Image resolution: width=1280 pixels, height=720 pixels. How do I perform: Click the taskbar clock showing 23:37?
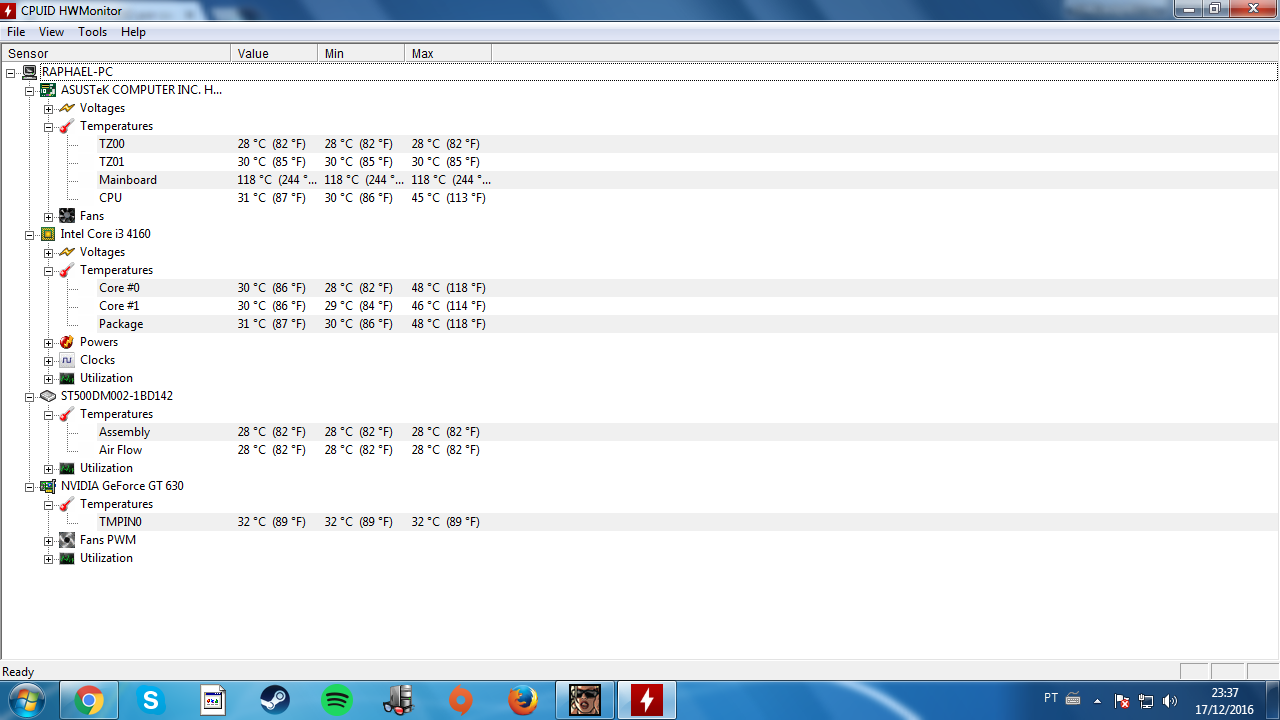[x=1225, y=692]
